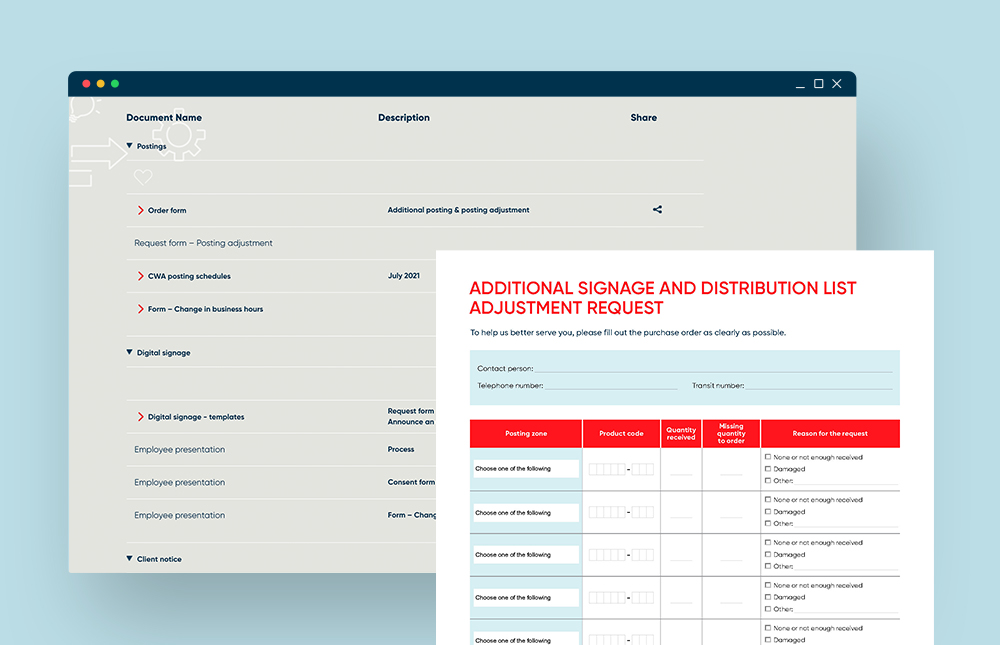Image resolution: width=1000 pixels, height=645 pixels.
Task: Click the first row's Quantity received blank
Action: pyautogui.click(x=681, y=471)
